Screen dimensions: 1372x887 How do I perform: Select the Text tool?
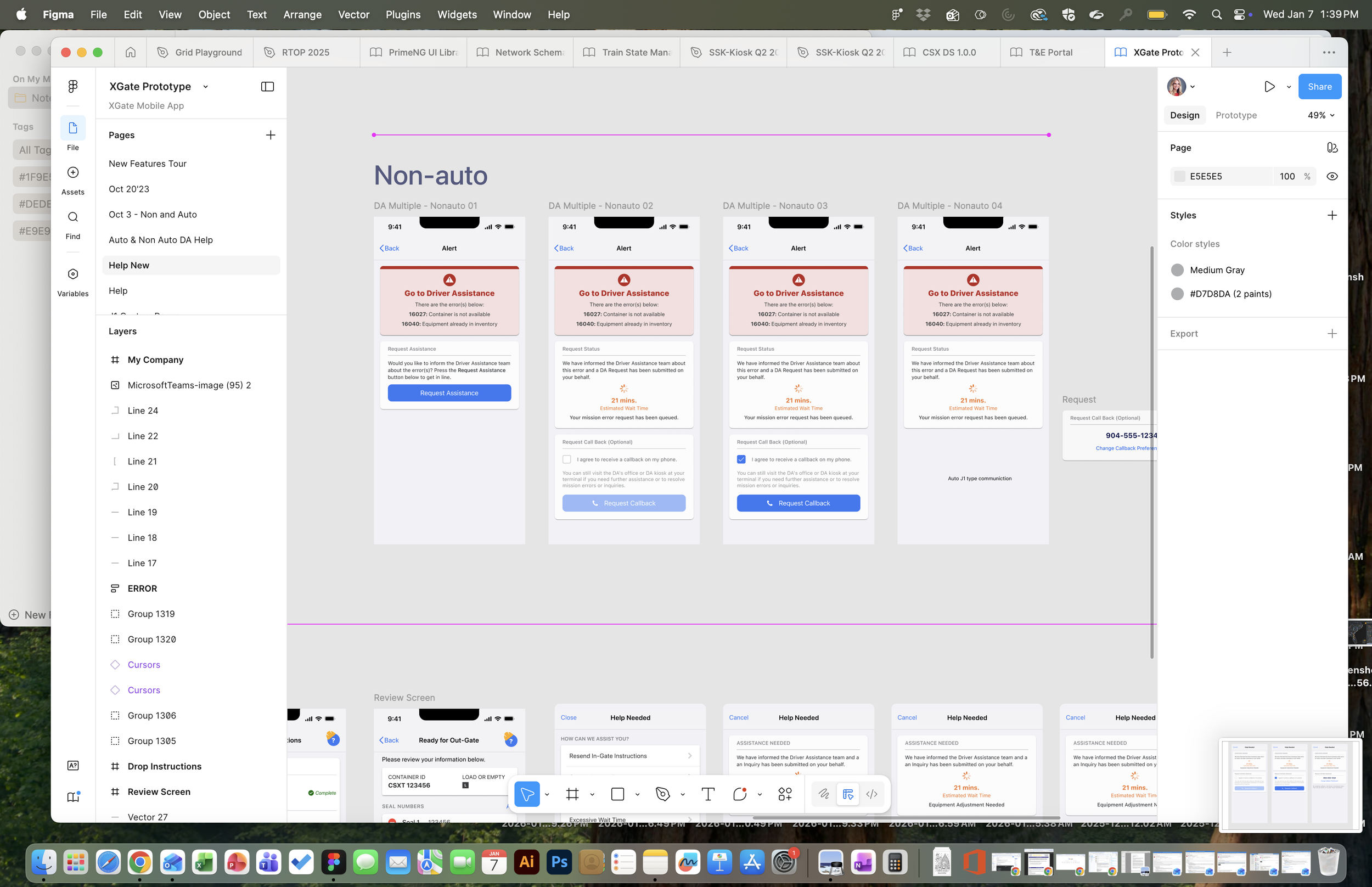pyautogui.click(x=707, y=794)
